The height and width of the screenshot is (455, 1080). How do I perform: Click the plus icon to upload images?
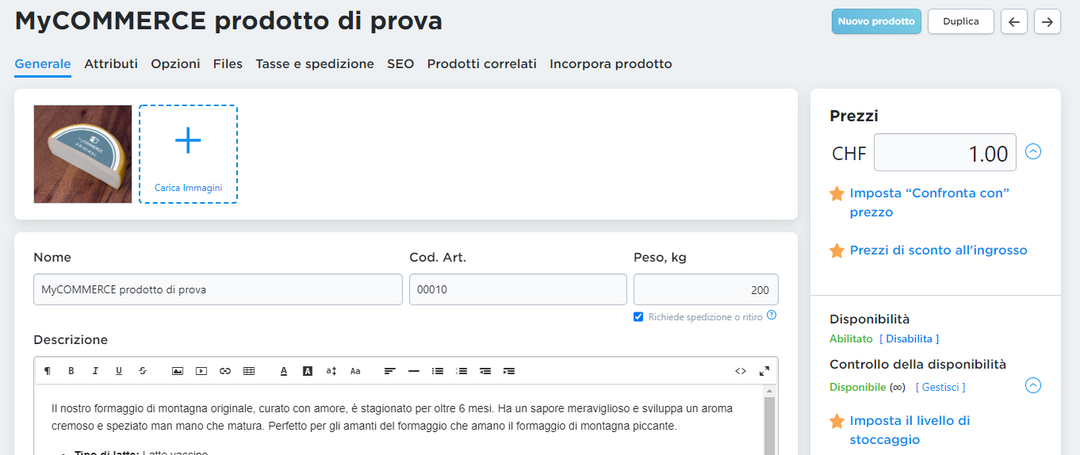(188, 140)
